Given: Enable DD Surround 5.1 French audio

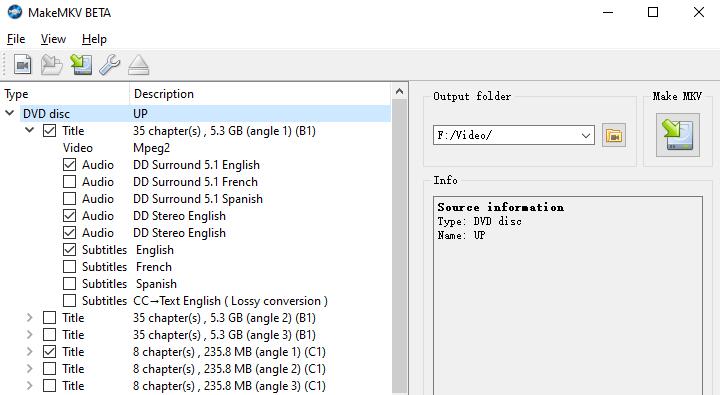Looking at the screenshot, I should point(69,182).
